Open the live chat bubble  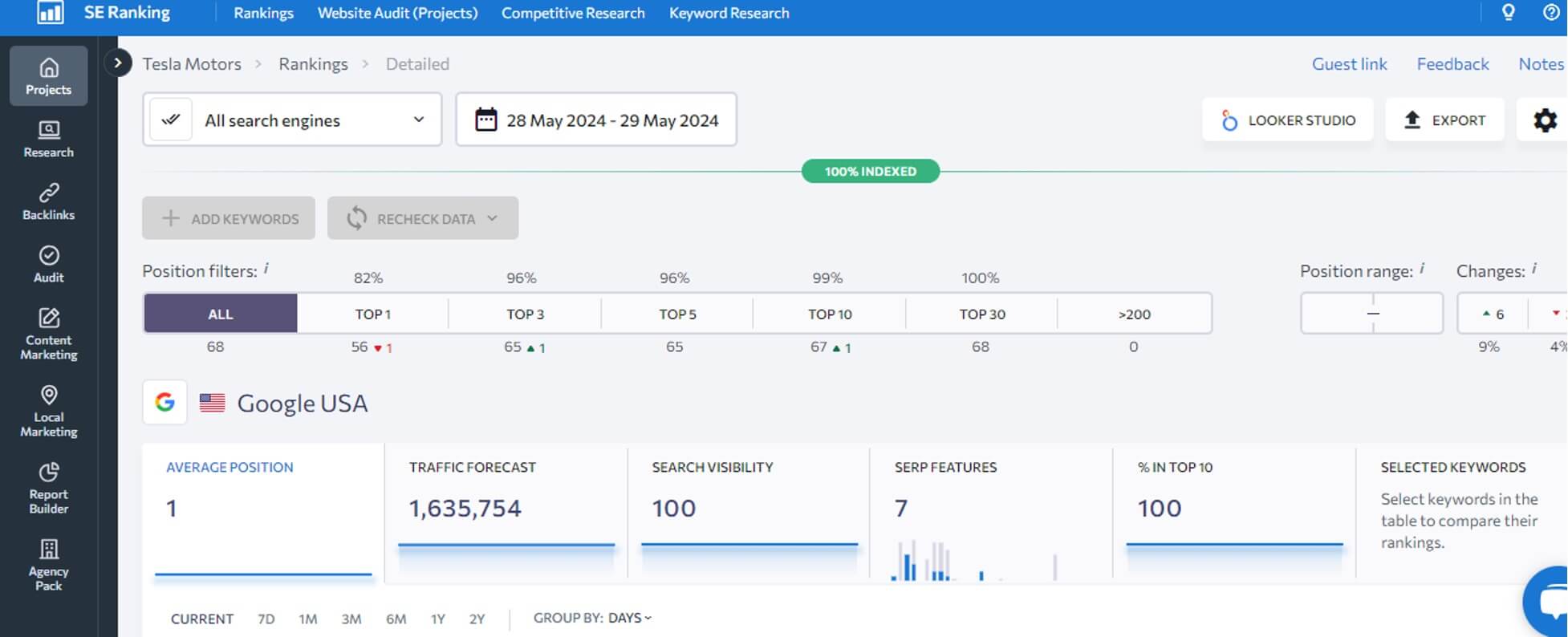(x=1547, y=603)
